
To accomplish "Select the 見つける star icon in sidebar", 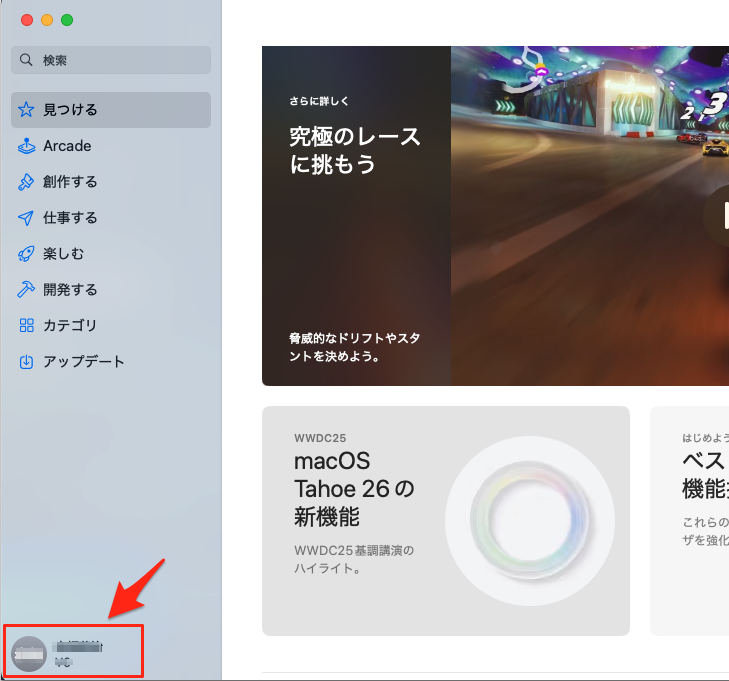I will click(26, 110).
